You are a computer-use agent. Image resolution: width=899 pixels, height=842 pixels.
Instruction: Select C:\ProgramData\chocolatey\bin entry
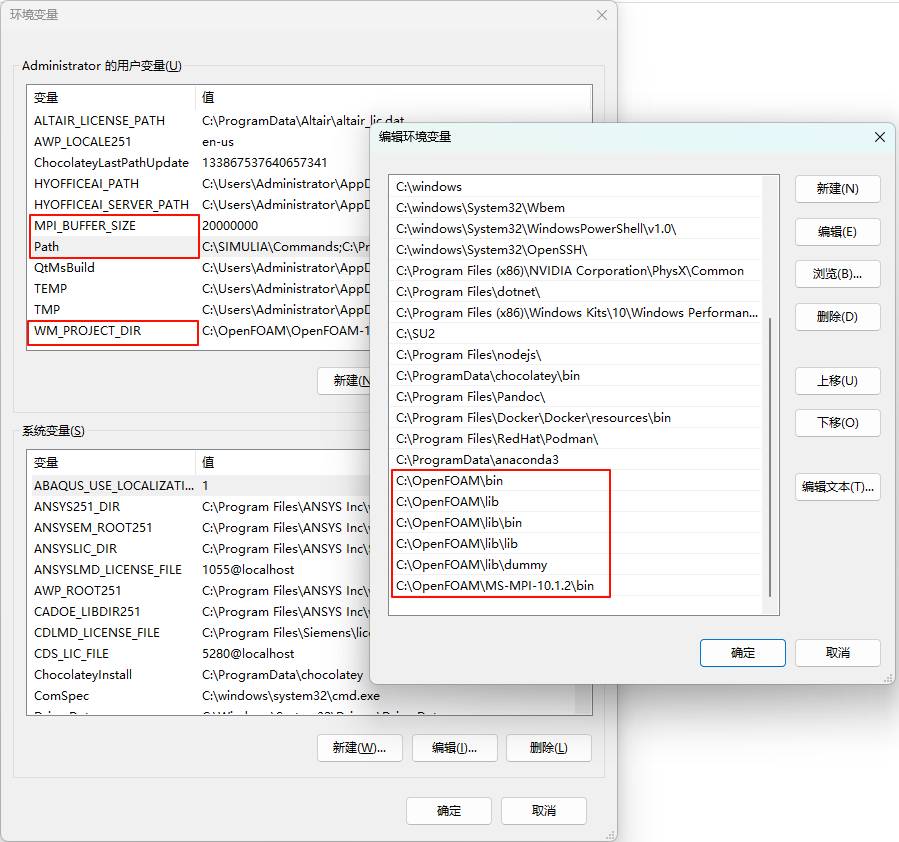[x=576, y=376]
